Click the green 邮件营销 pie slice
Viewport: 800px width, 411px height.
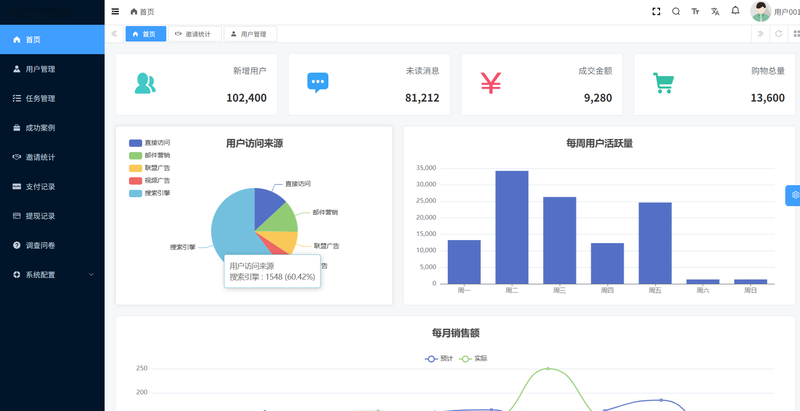point(283,219)
